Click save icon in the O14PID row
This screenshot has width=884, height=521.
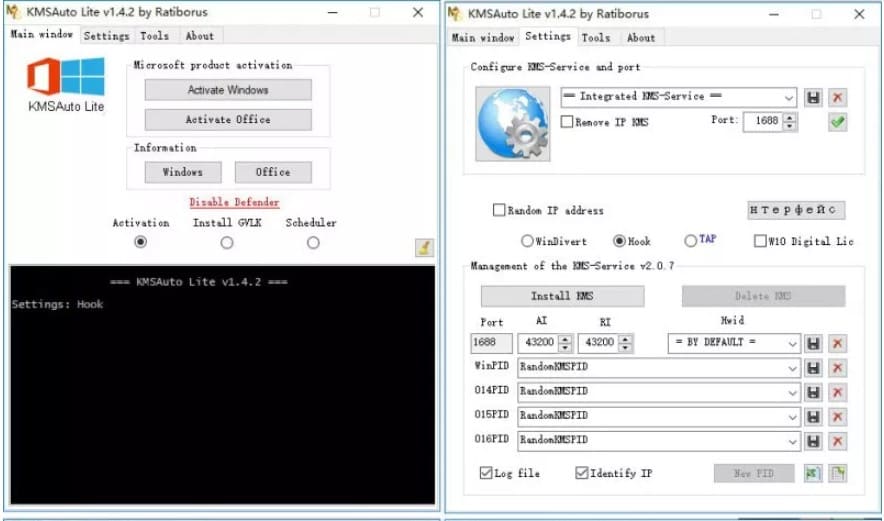point(812,392)
